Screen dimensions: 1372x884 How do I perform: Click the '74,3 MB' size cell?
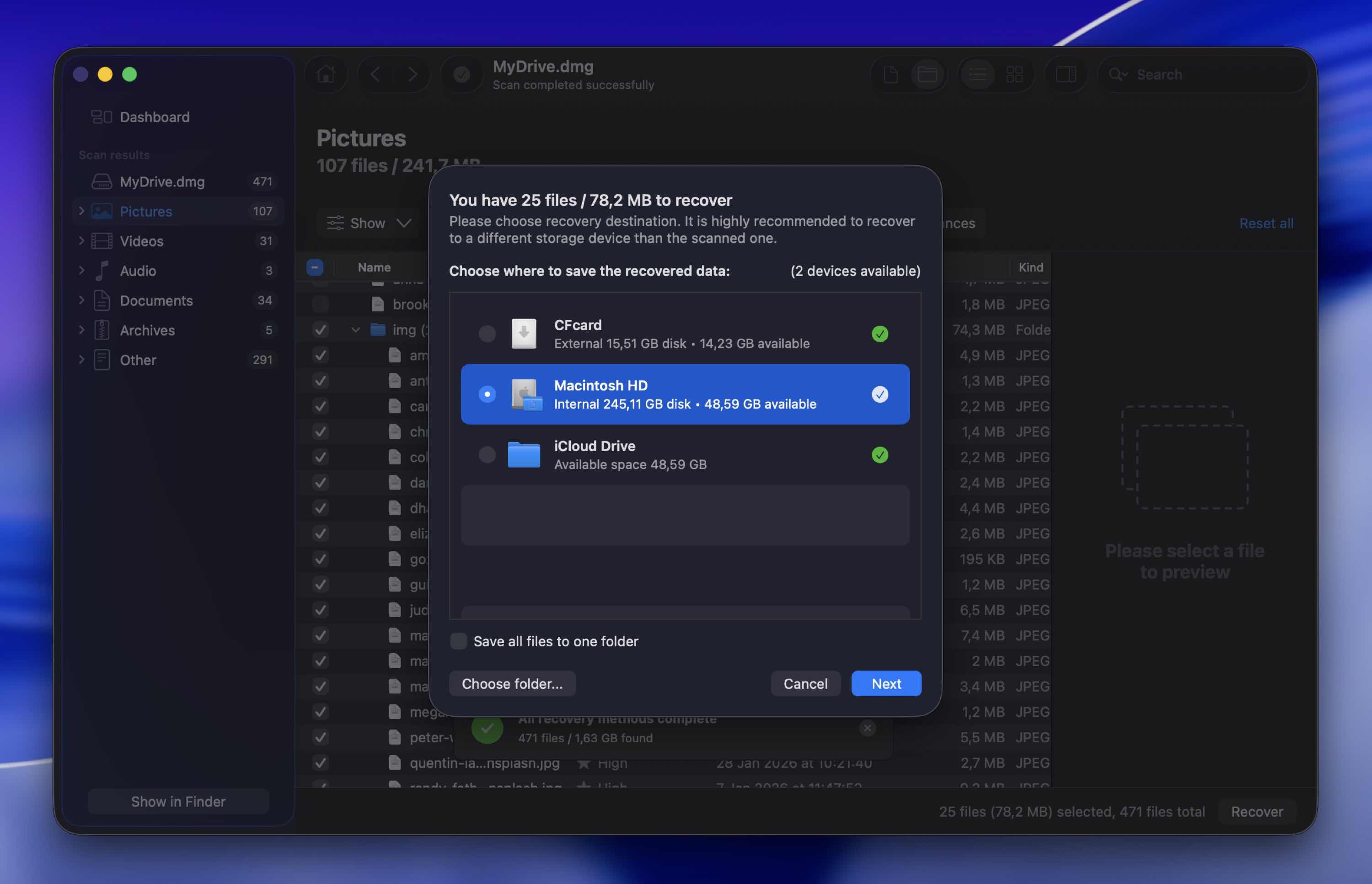pyautogui.click(x=978, y=330)
